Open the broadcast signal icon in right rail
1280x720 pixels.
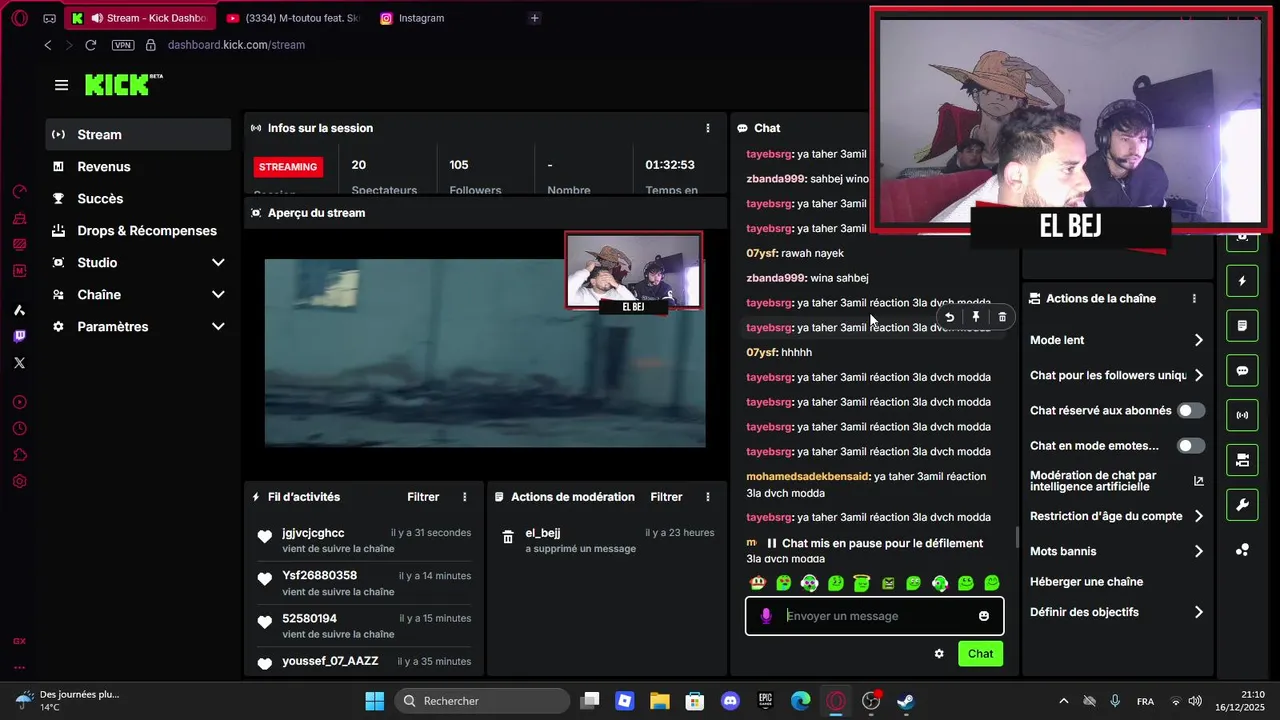pos(1242,415)
